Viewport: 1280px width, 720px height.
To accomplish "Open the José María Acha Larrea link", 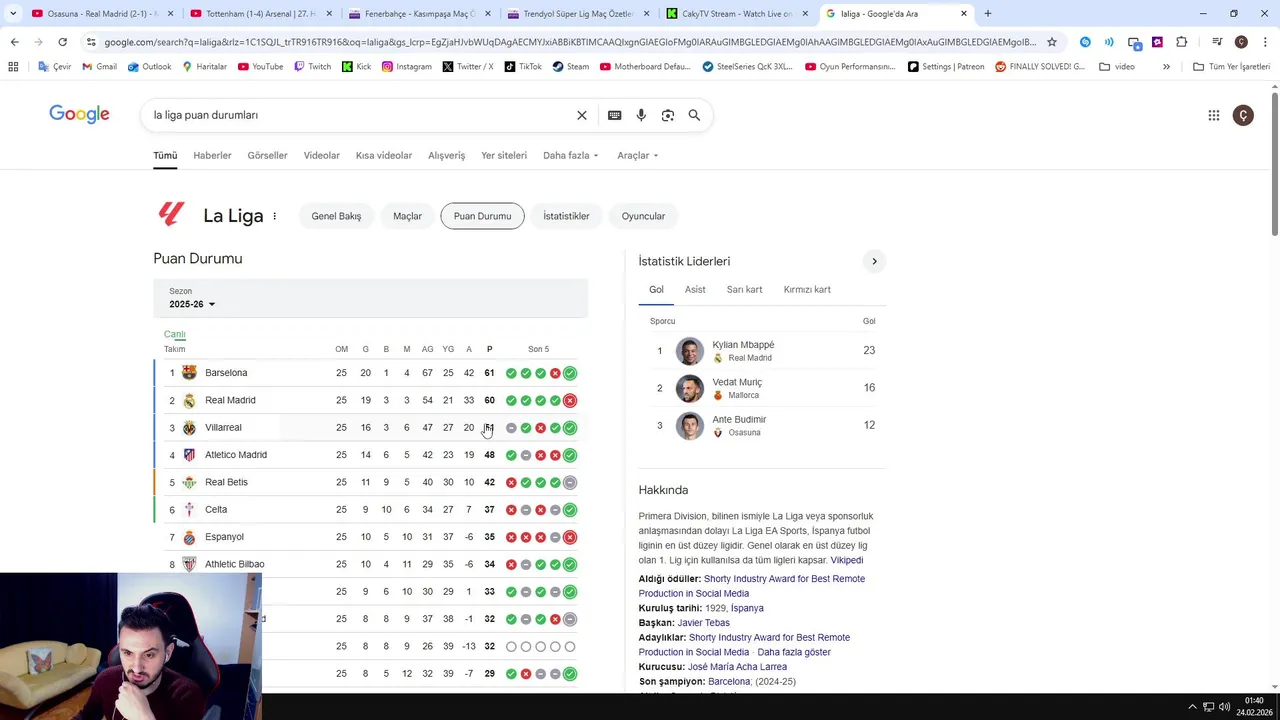I will pos(737,667).
